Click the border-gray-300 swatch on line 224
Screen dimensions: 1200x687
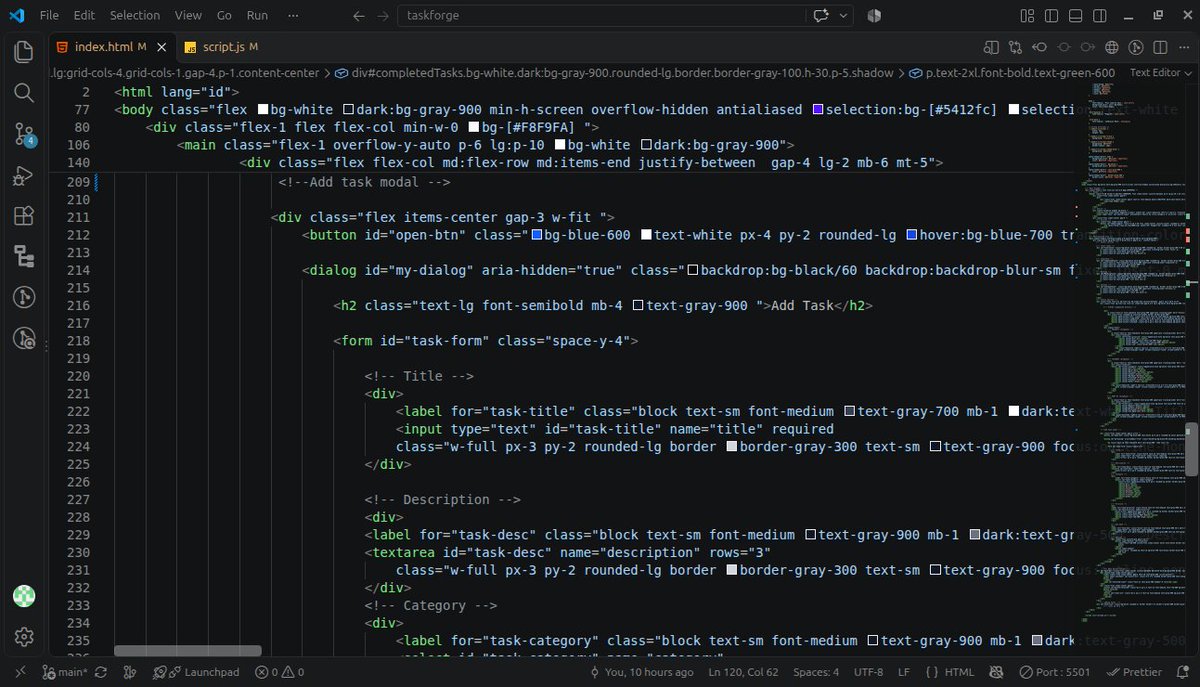[x=732, y=447]
